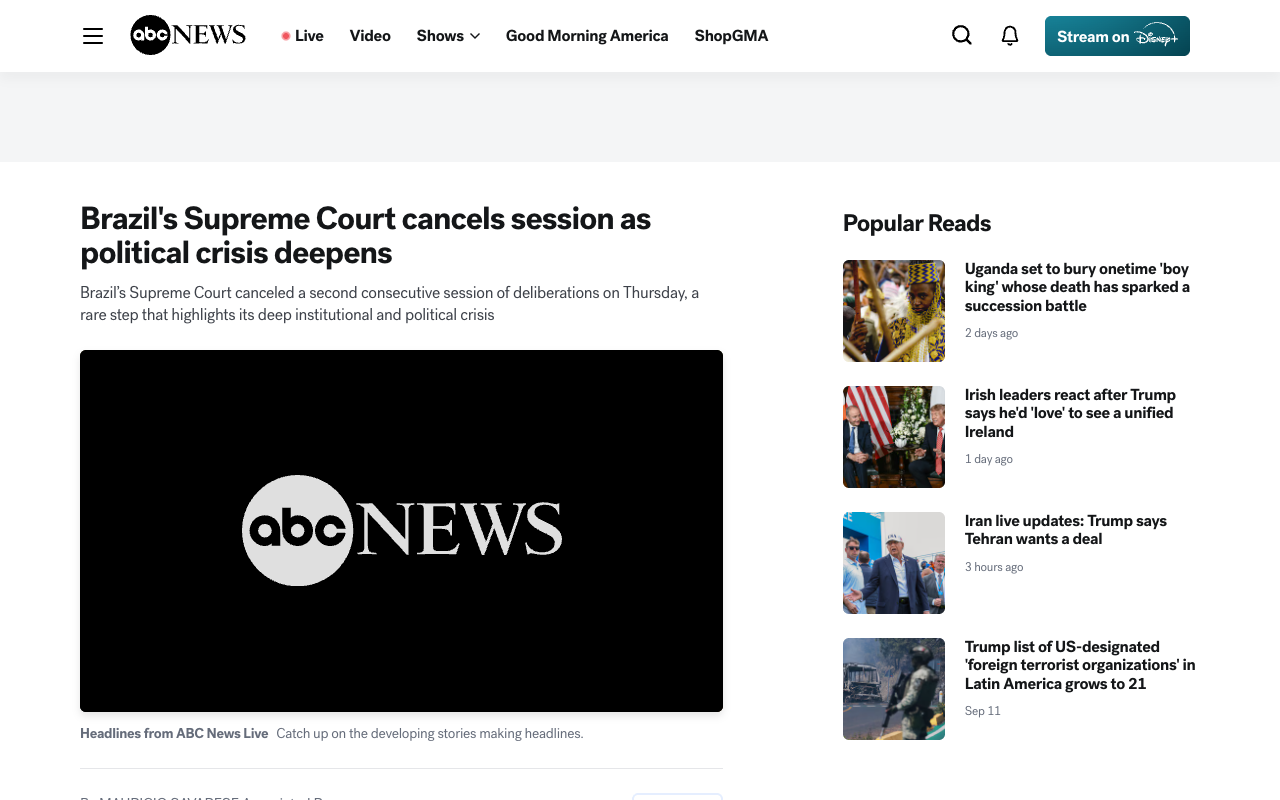Visit the ShopGMA link

(x=732, y=36)
